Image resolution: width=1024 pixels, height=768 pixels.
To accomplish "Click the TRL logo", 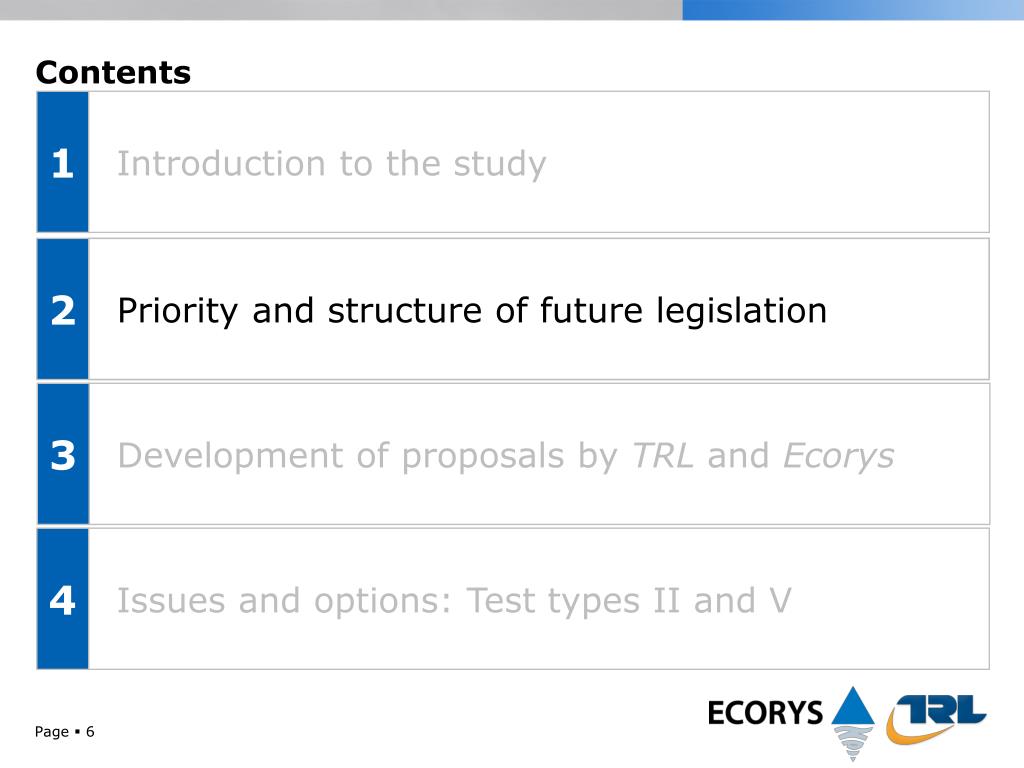I will [x=936, y=718].
